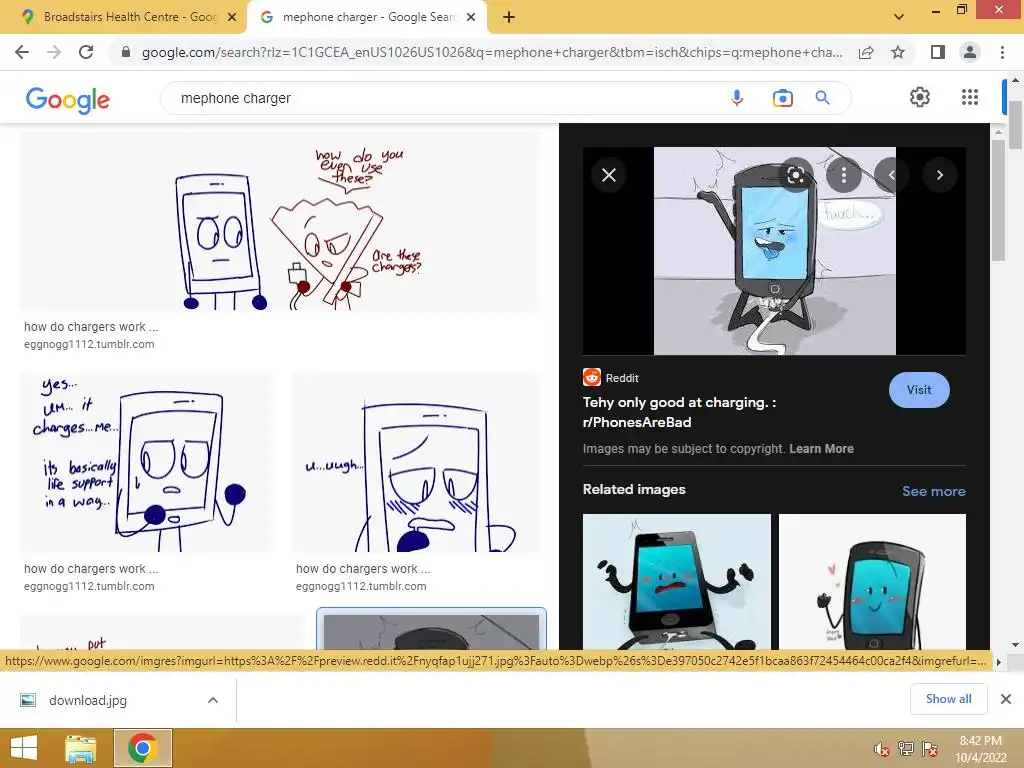This screenshot has width=1024, height=768.
Task: Open the Chrome three-dot menu
Action: (1002, 52)
